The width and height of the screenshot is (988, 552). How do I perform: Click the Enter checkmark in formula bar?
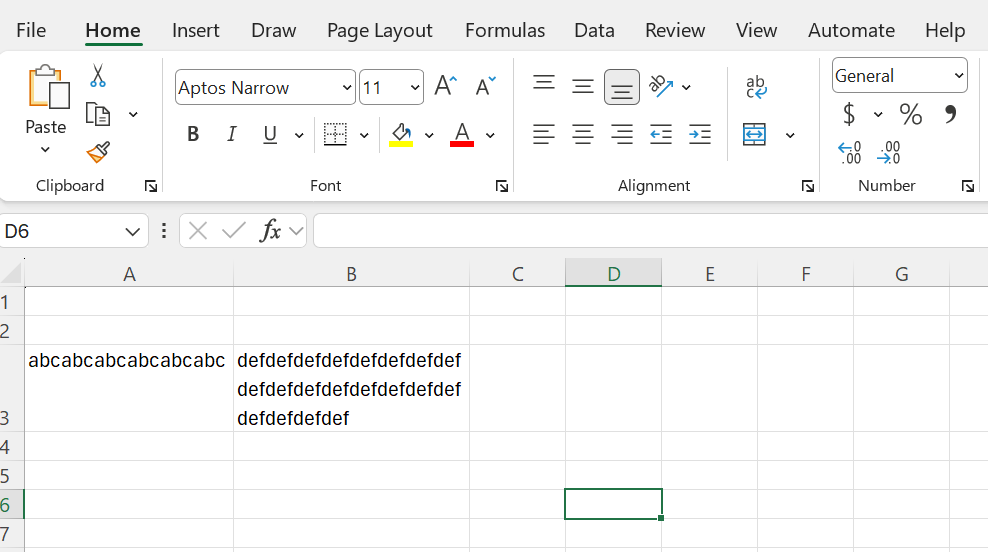tap(234, 231)
